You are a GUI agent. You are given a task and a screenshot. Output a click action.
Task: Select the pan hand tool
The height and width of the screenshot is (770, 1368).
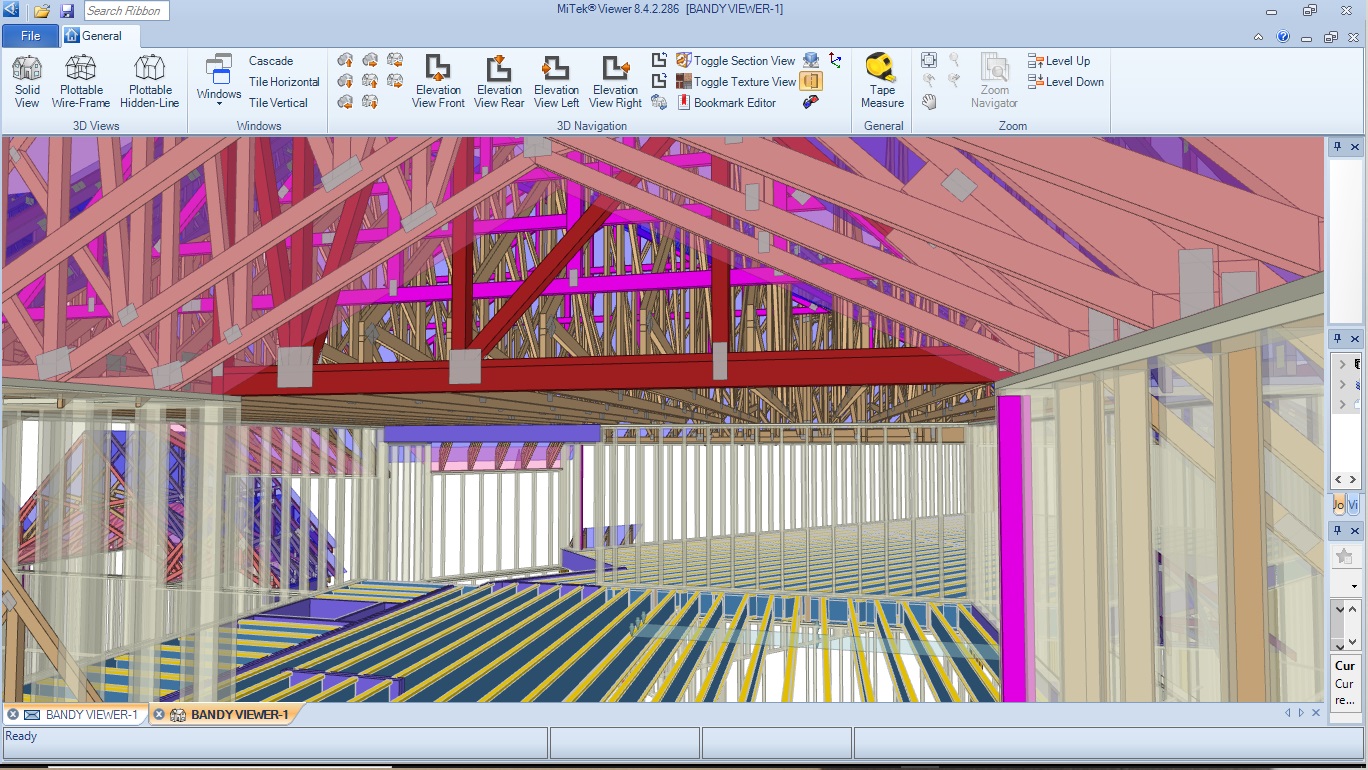(x=929, y=102)
